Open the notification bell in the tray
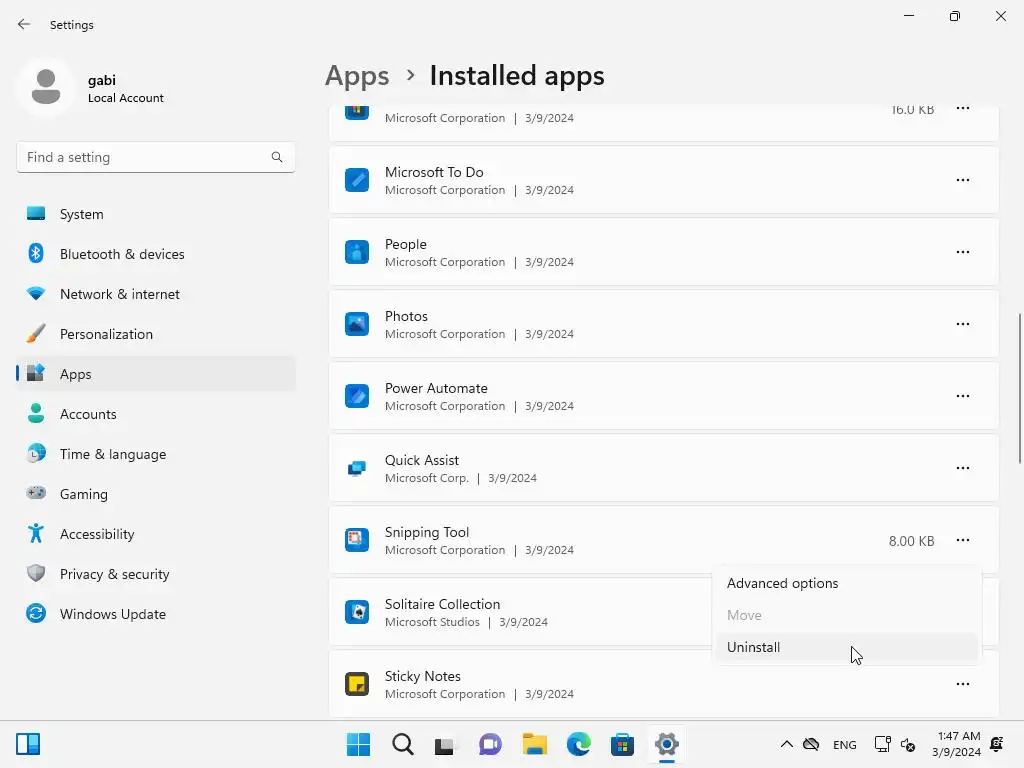 pyautogui.click(x=997, y=744)
